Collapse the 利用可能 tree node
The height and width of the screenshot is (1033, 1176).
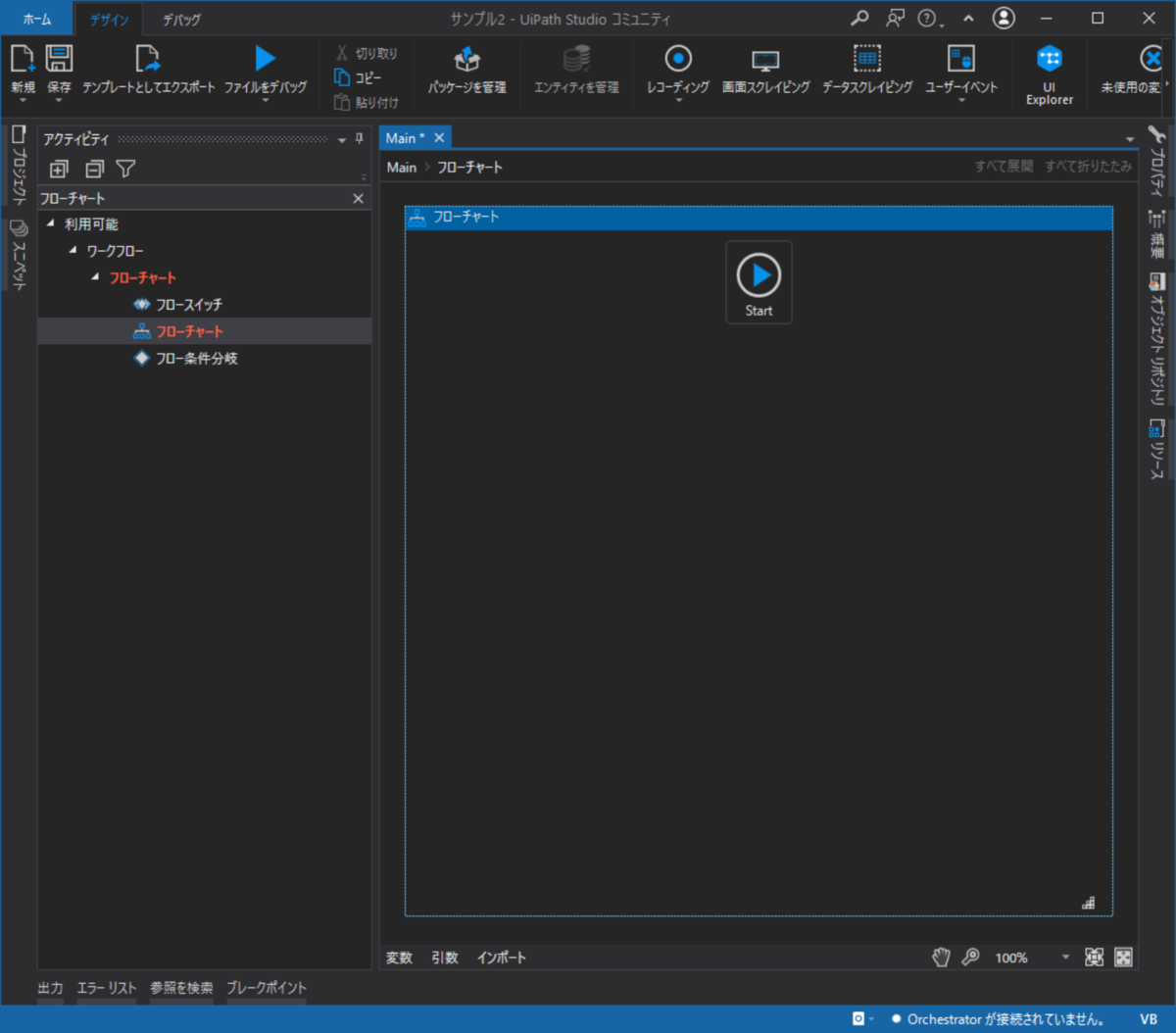tap(51, 223)
